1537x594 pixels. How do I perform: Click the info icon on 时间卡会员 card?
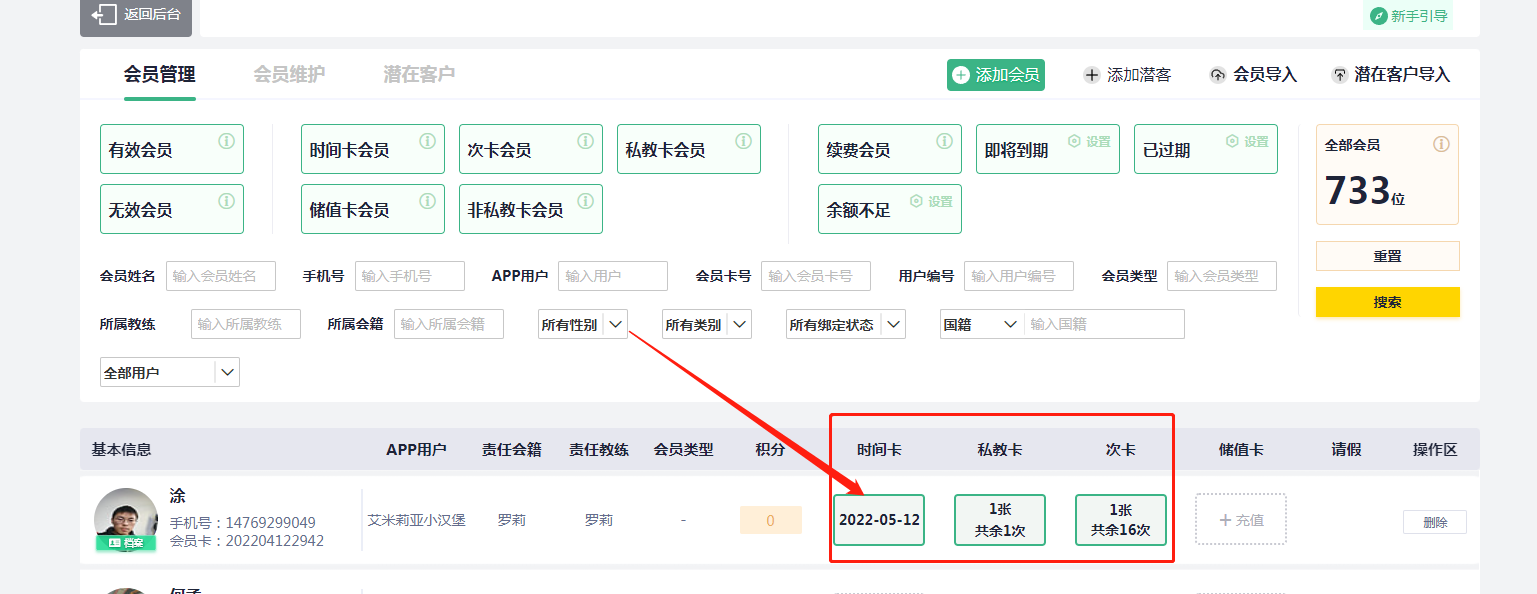pos(427,141)
